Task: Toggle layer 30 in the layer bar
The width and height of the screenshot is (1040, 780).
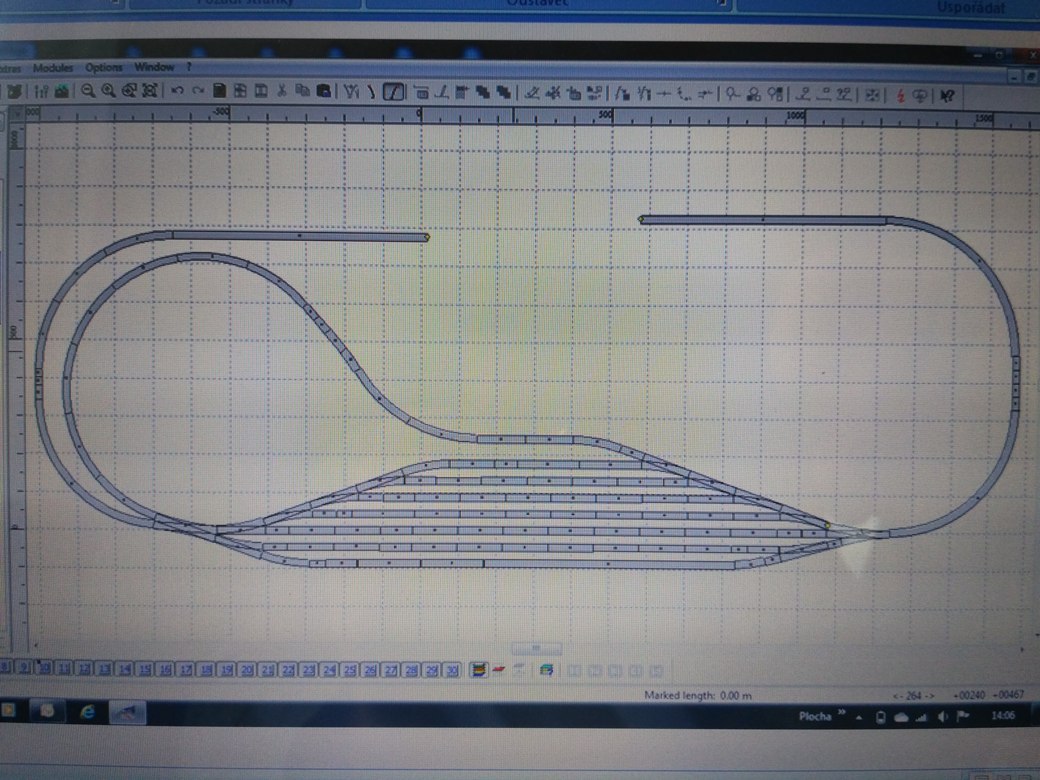Action: coord(452,670)
